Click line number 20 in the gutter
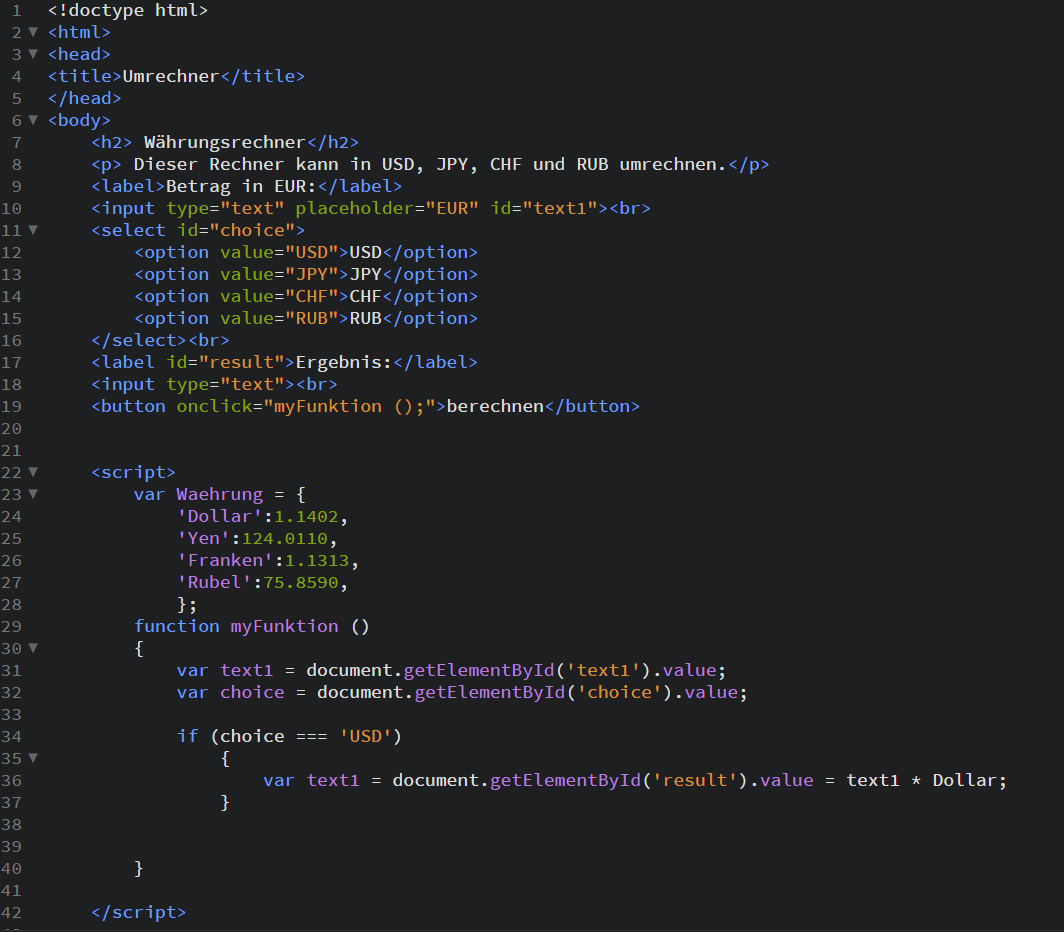 12,428
